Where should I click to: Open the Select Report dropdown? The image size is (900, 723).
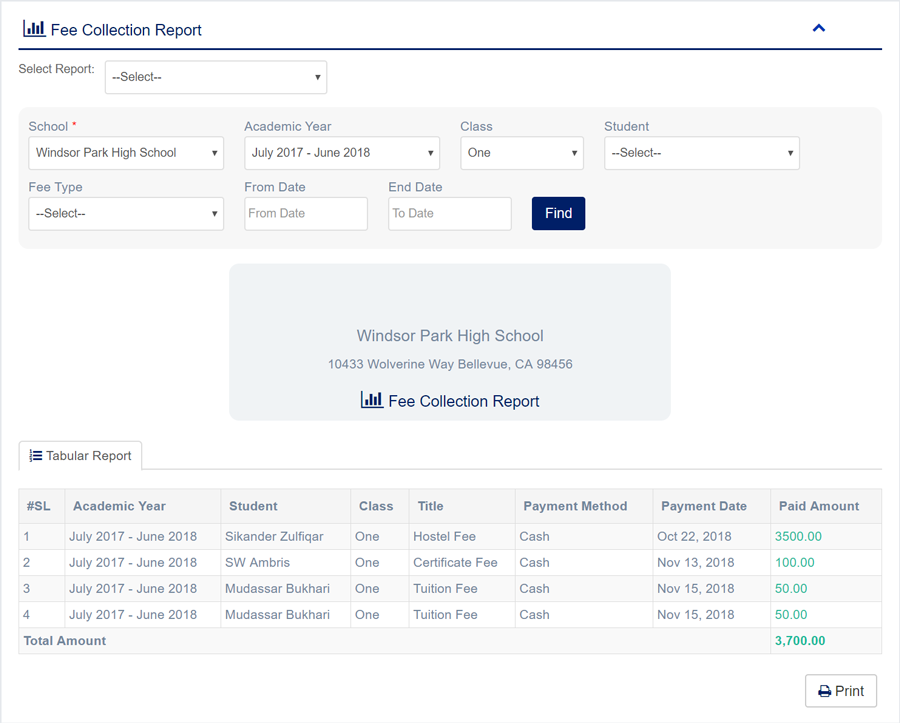coord(216,77)
